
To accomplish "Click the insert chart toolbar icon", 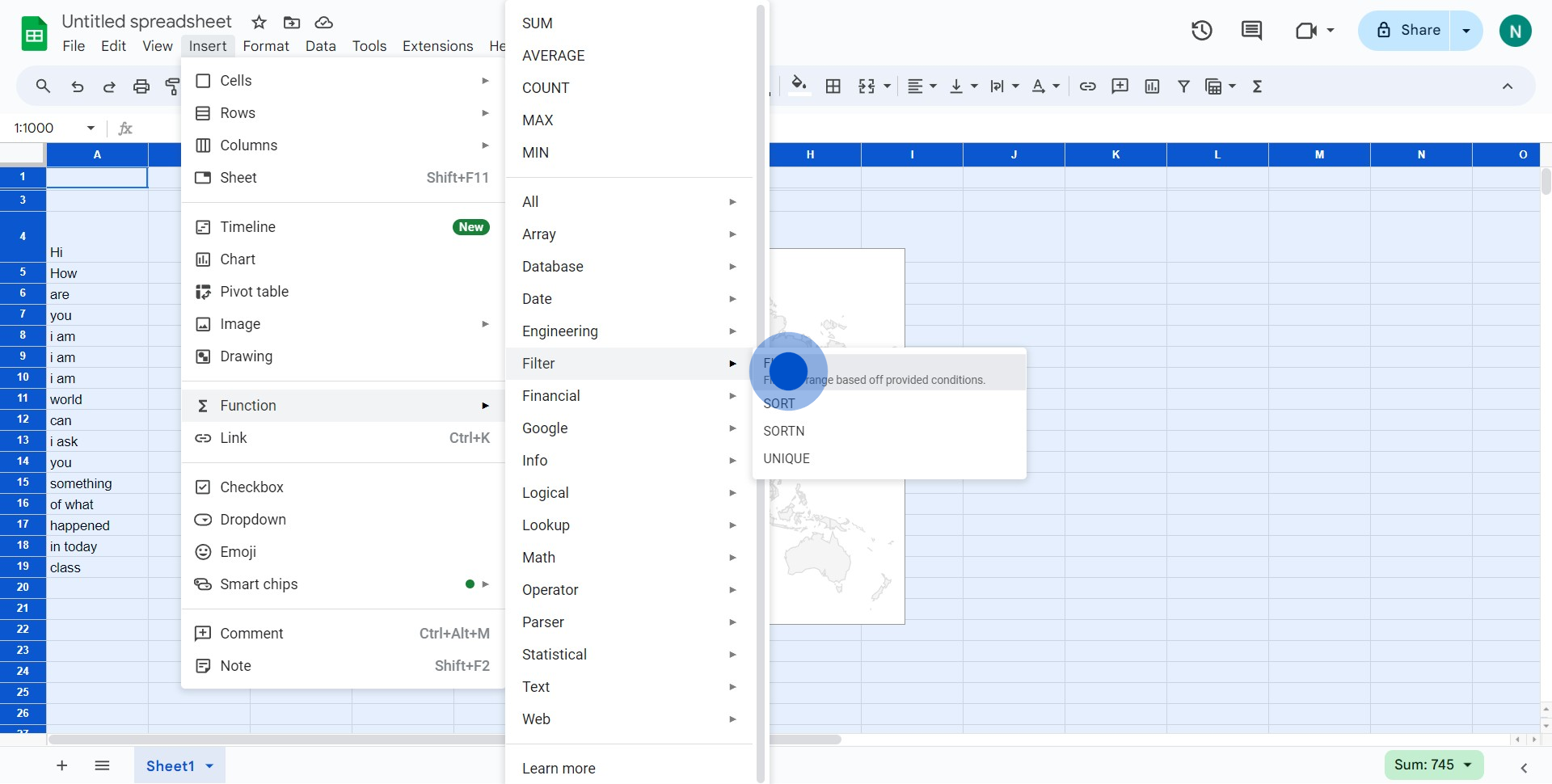I will click(x=1152, y=86).
